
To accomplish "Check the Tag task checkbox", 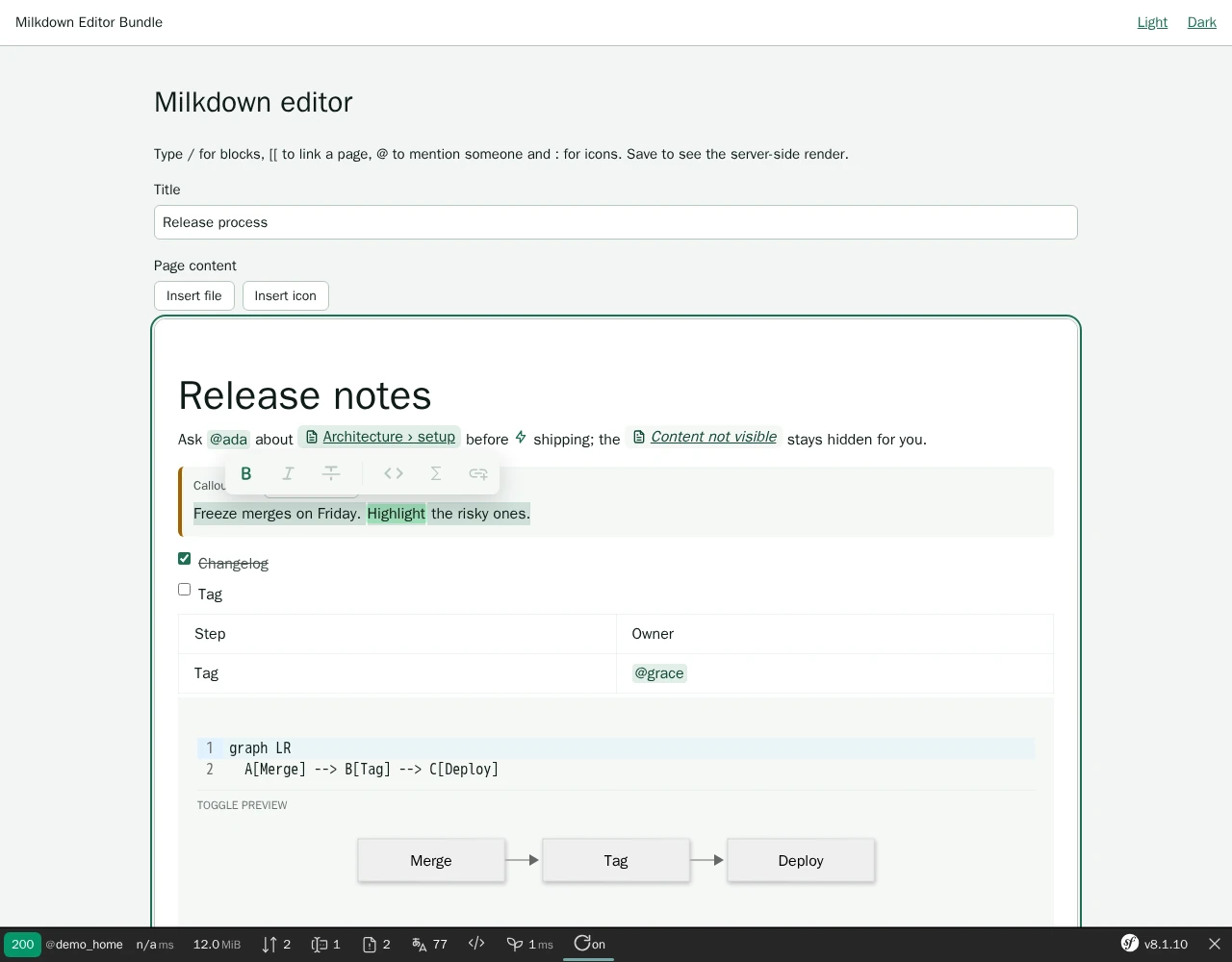I will (x=185, y=590).
